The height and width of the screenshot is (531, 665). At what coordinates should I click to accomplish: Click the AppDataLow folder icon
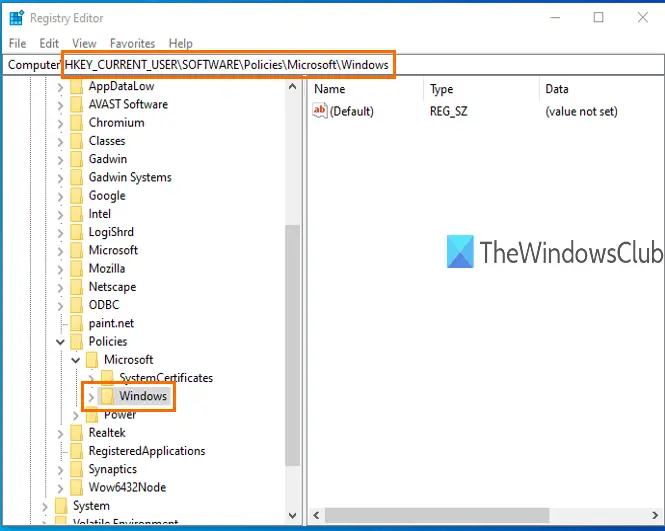click(76, 86)
